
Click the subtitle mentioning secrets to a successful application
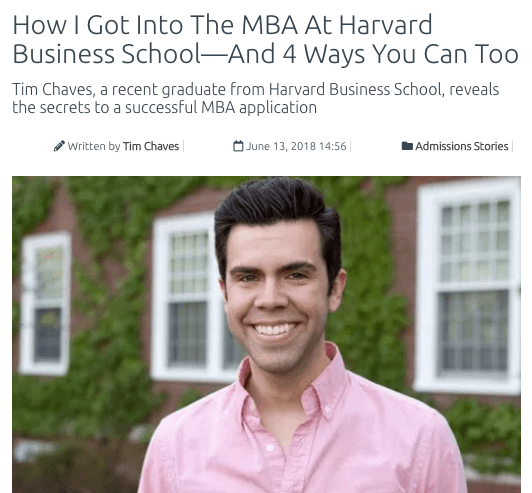pyautogui.click(x=255, y=98)
